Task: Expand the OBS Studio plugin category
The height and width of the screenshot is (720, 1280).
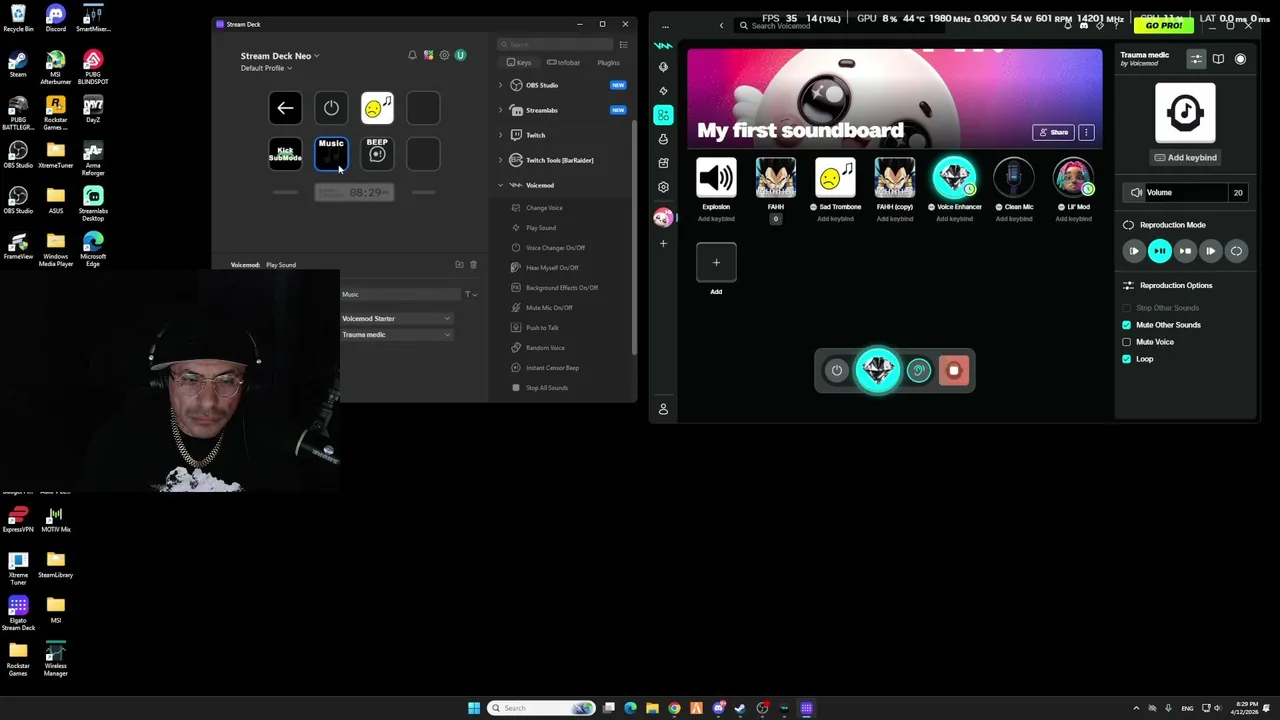Action: pyautogui.click(x=501, y=85)
